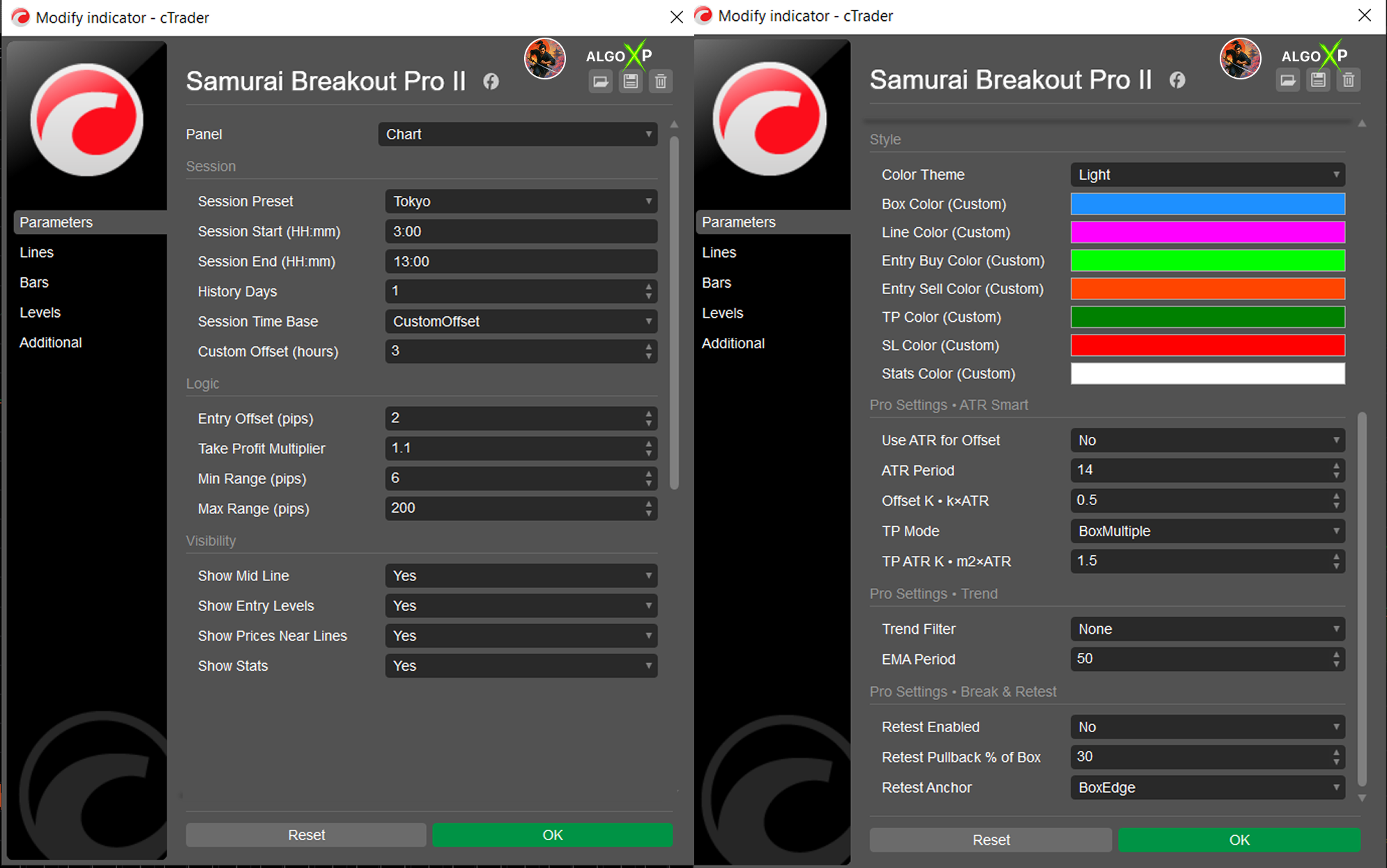This screenshot has height=868, width=1387.
Task: Open Session Time Base dropdown
Action: 521,322
